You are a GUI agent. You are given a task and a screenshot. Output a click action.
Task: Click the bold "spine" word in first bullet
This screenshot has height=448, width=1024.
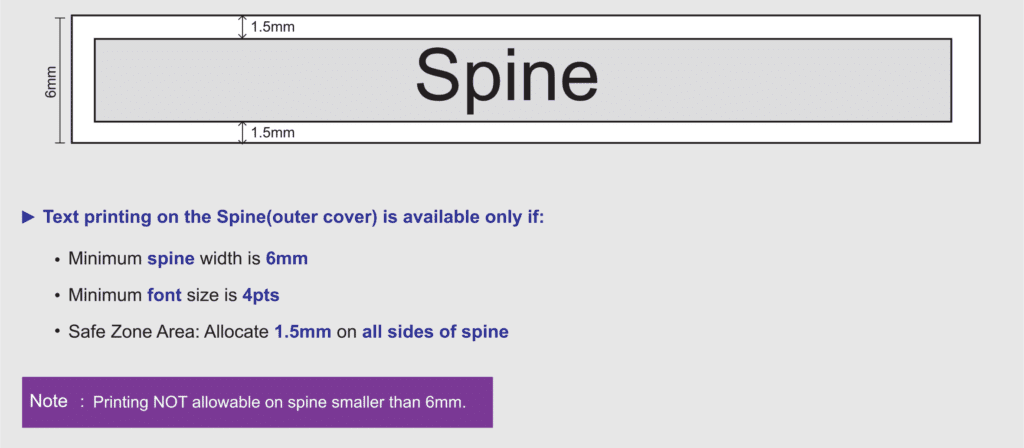170,259
